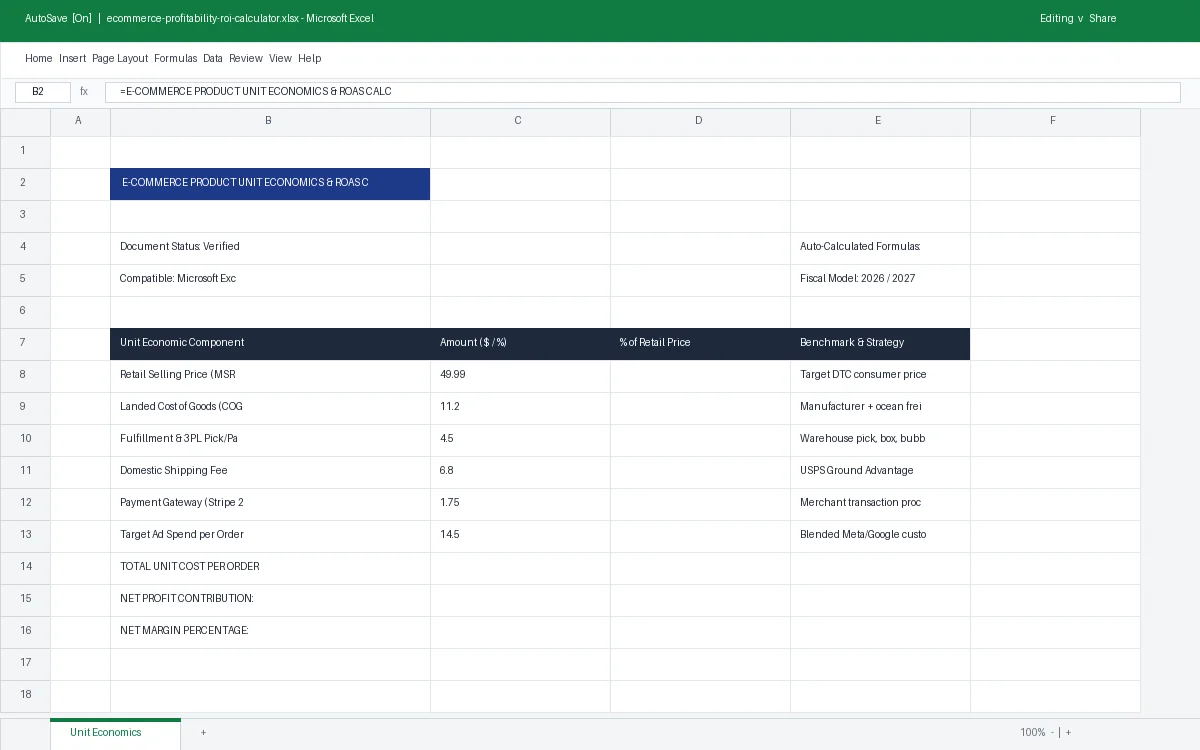
Task: Select the 'TOTAL UNIT COST PER ORDER' cell
Action: click(270, 567)
